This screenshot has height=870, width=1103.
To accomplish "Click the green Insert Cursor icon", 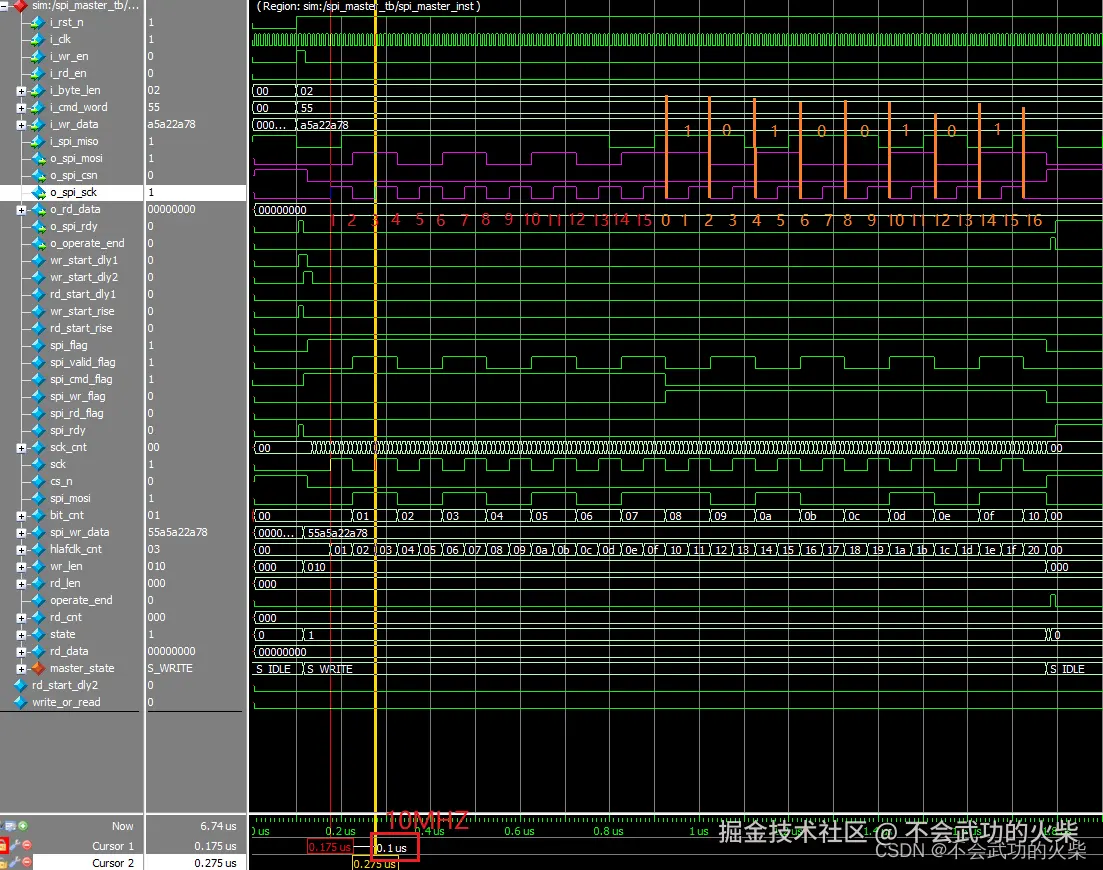I will pyautogui.click(x=23, y=826).
